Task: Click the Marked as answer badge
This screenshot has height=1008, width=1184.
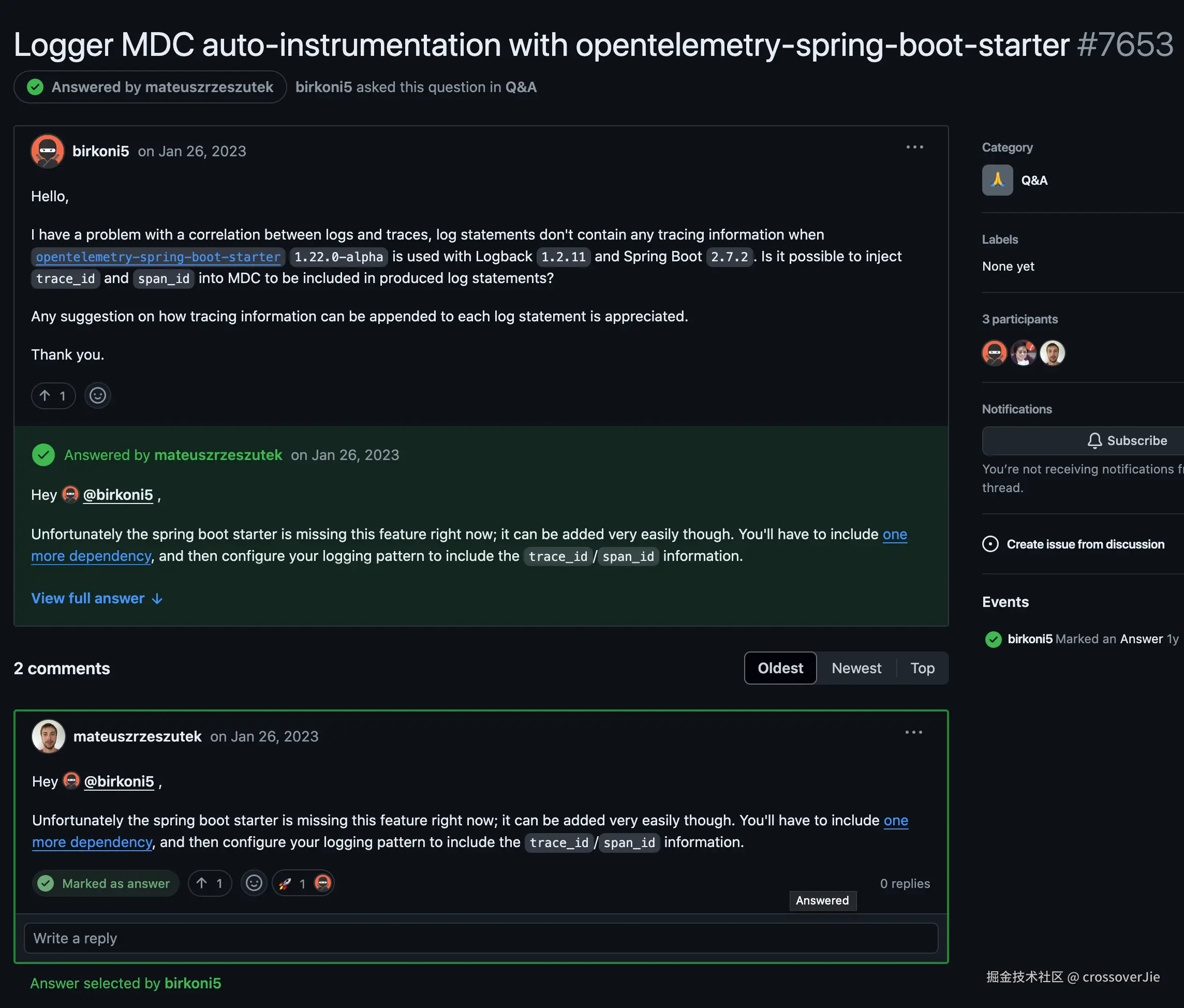Action: tap(105, 883)
